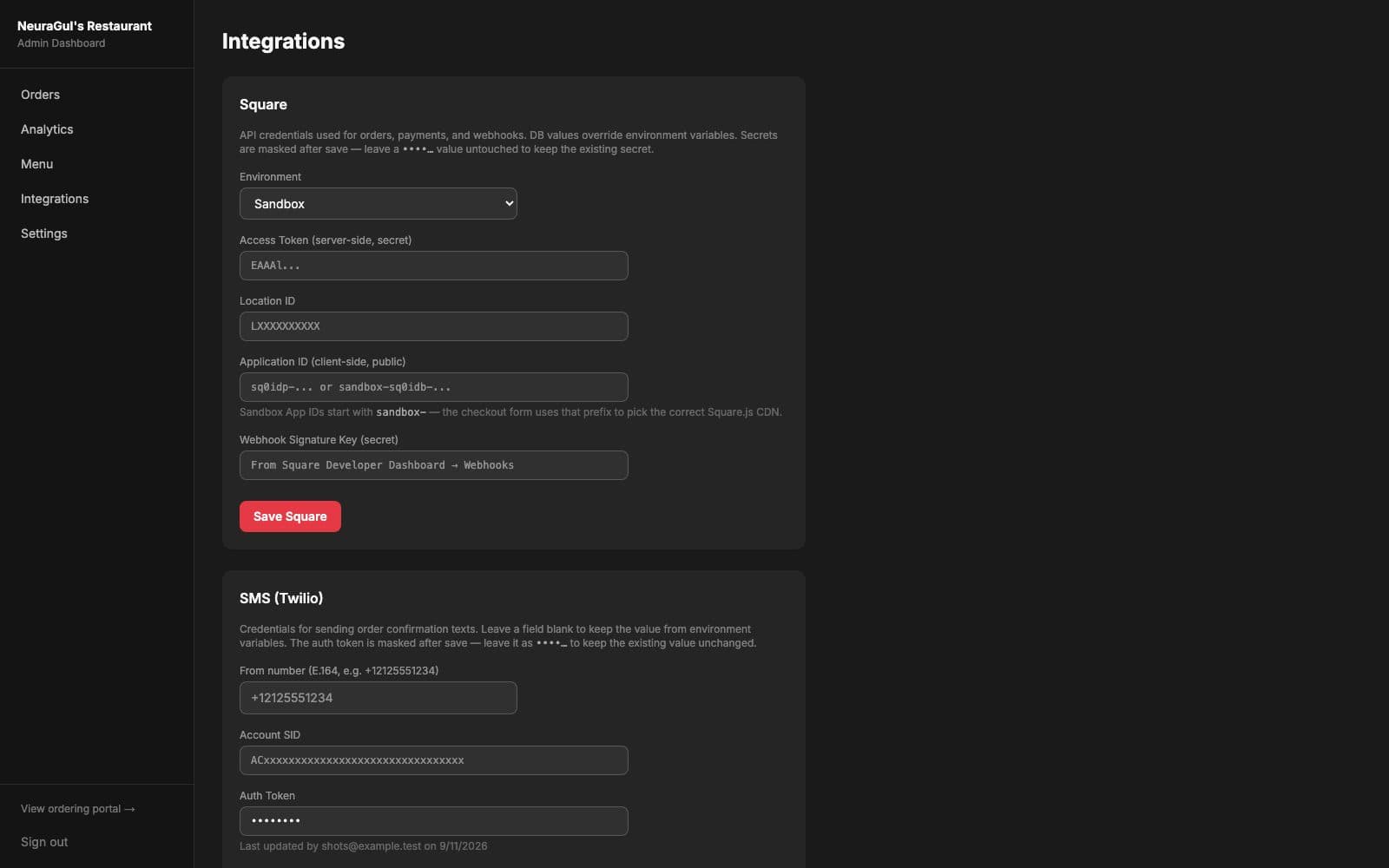Click the NeuraGul's Restaurant title
The height and width of the screenshot is (868, 1389).
point(84,26)
